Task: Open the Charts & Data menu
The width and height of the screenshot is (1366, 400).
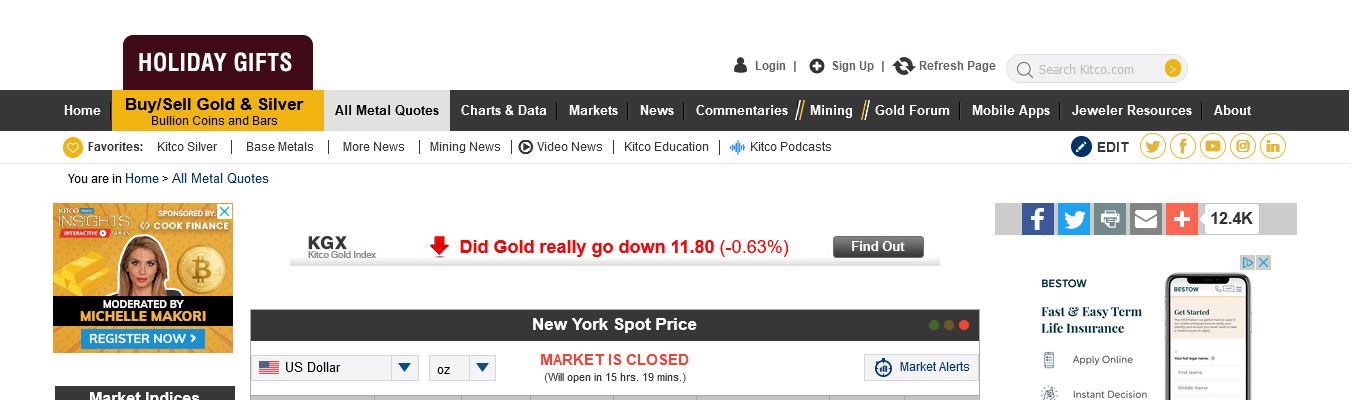Action: pos(503,110)
